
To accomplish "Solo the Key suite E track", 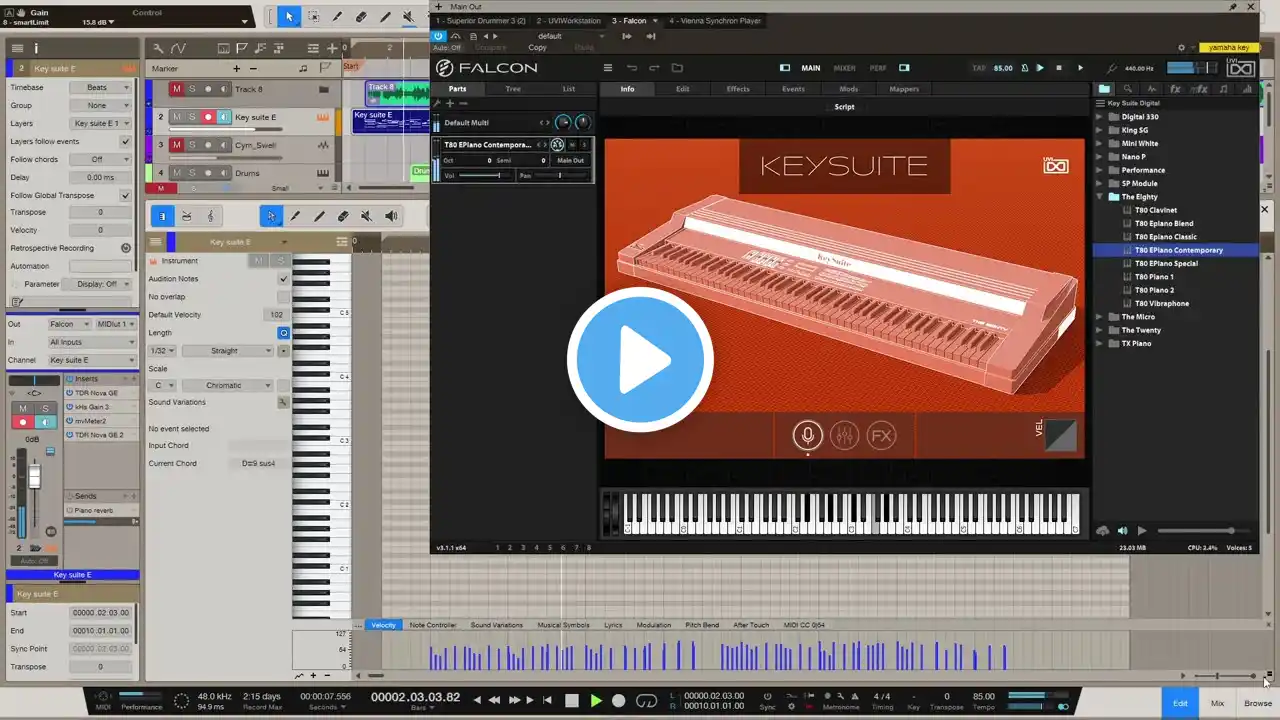I will tap(192, 117).
